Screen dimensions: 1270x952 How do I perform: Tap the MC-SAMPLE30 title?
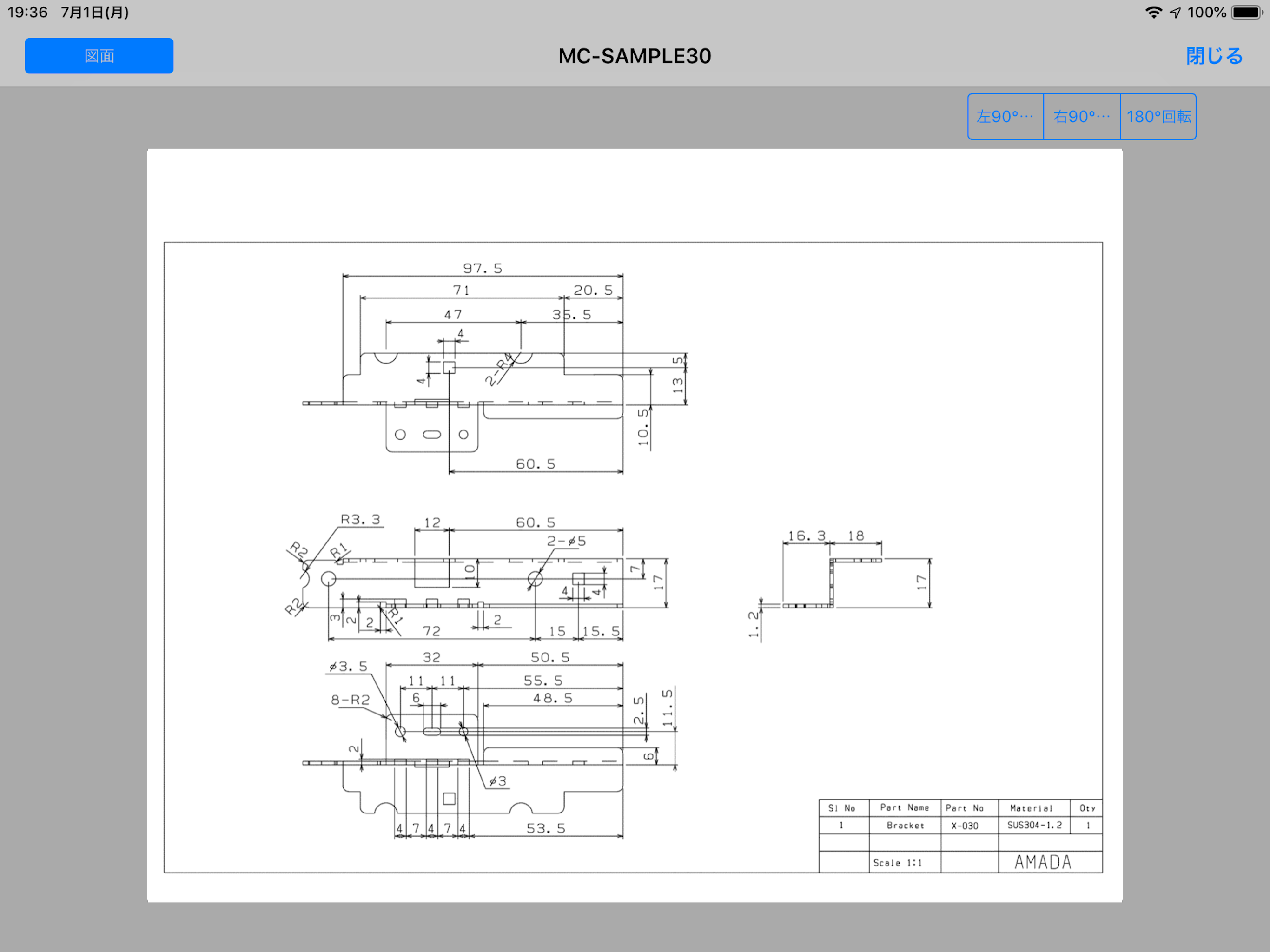pos(635,56)
